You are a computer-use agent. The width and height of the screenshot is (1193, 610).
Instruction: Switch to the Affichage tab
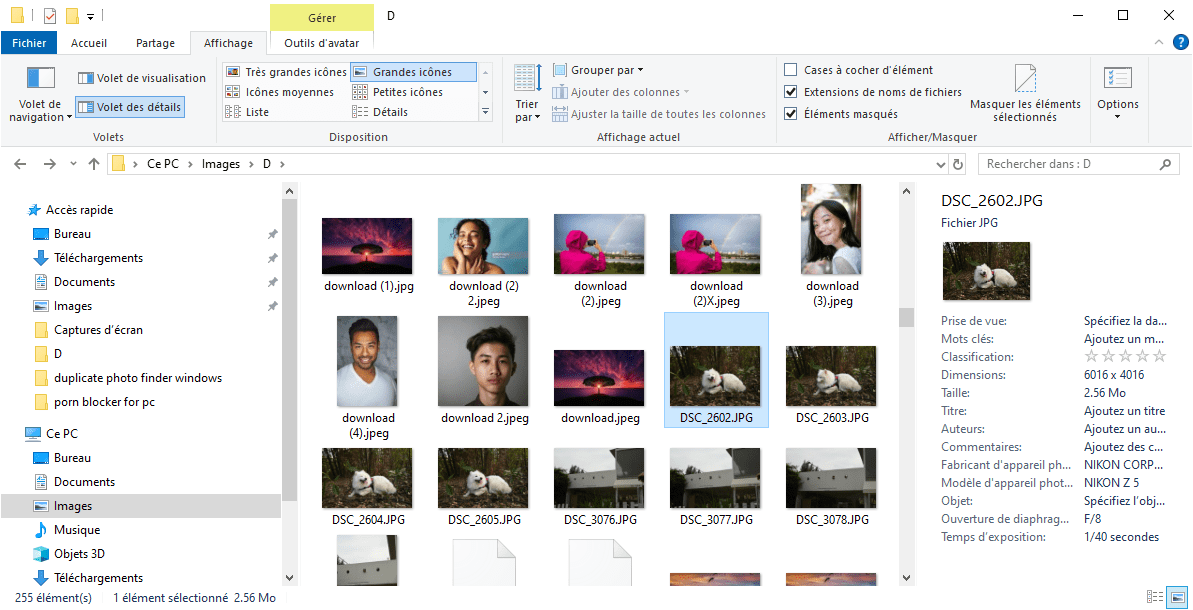[228, 43]
